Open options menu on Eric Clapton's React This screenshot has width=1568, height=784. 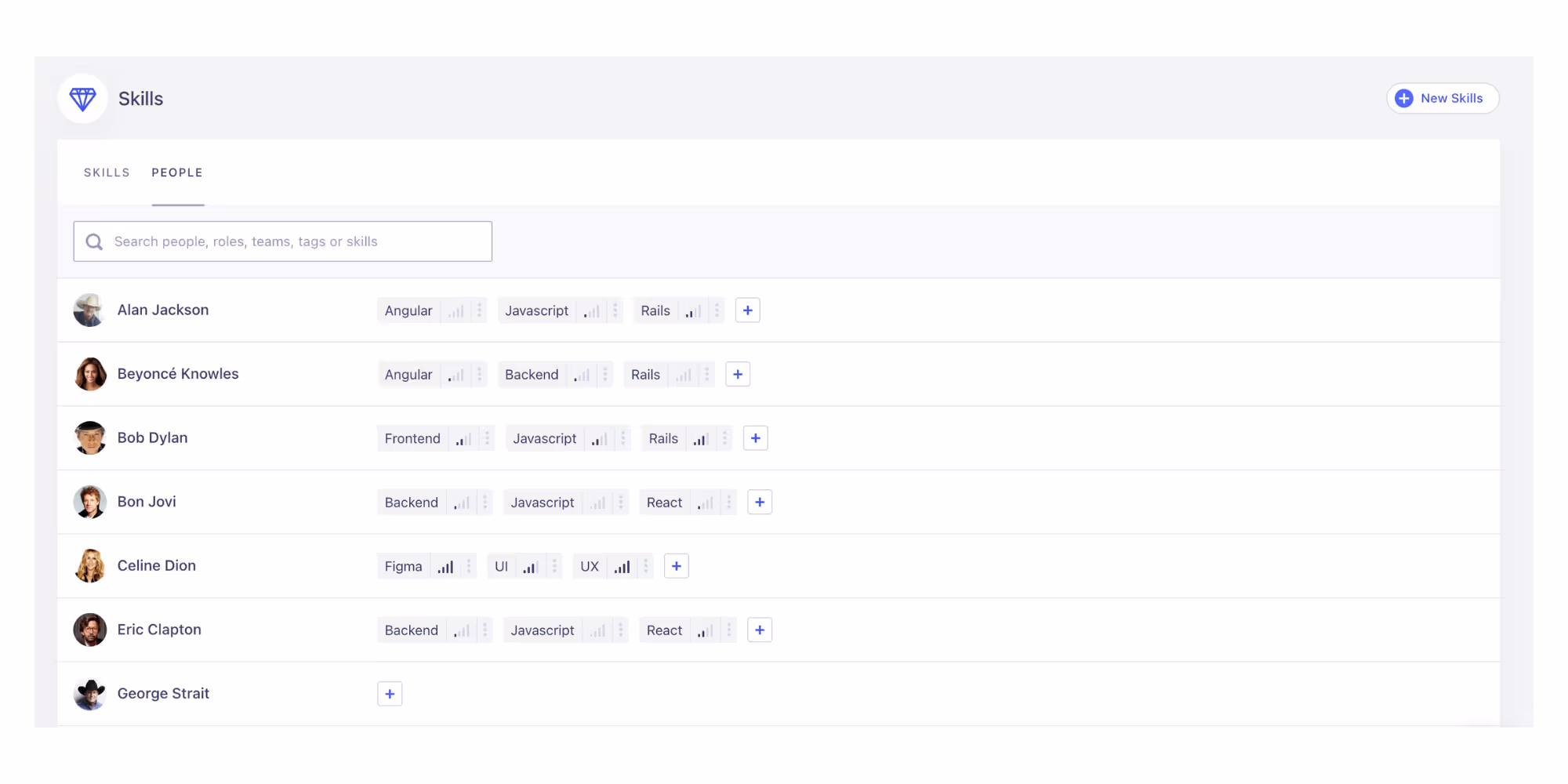pyautogui.click(x=729, y=630)
